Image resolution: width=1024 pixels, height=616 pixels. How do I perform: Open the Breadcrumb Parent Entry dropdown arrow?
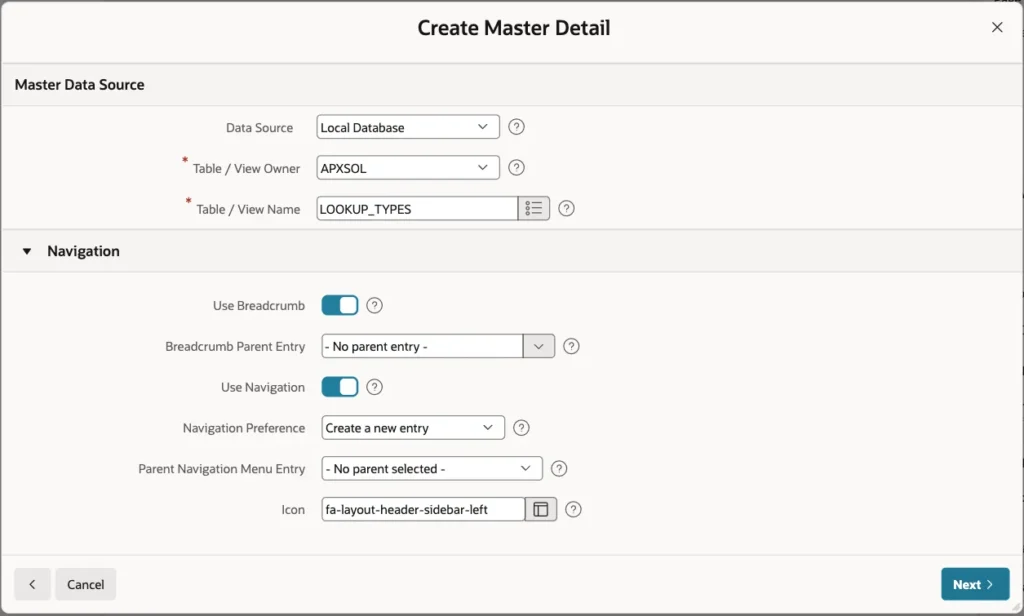point(539,346)
